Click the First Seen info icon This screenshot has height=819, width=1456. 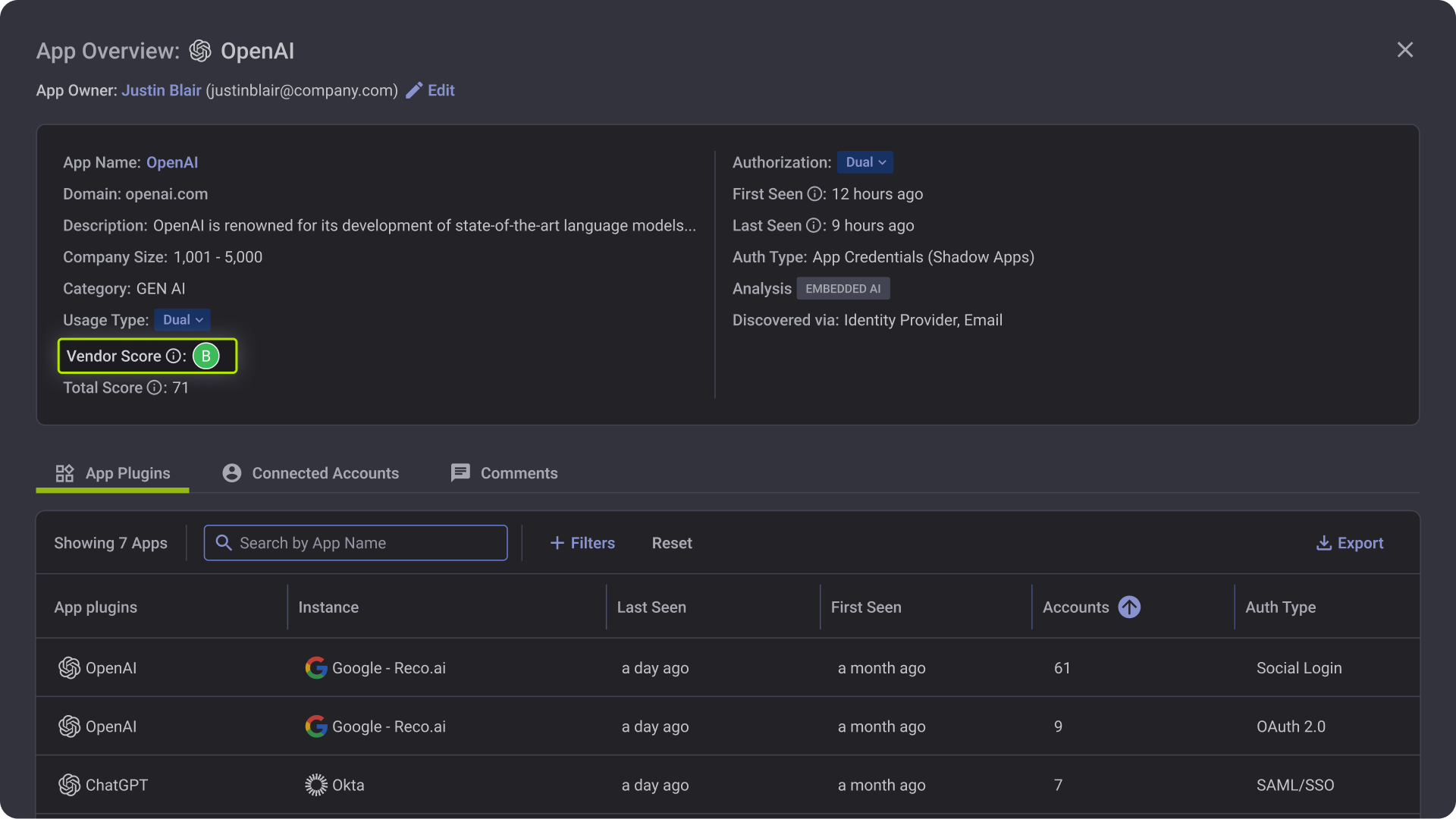click(x=814, y=194)
